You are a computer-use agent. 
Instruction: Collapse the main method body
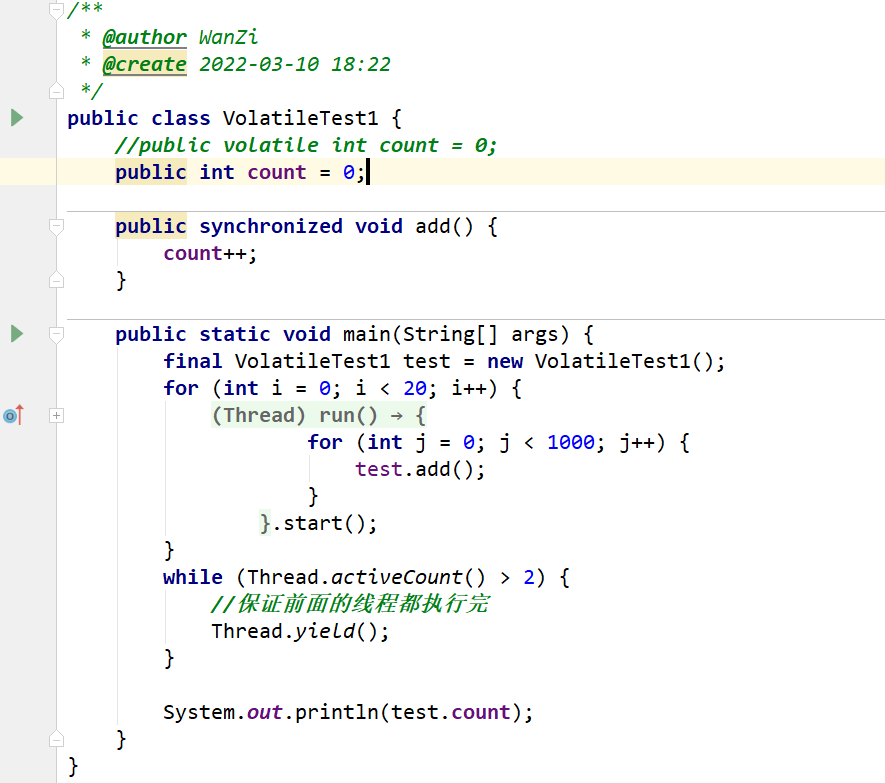[x=56, y=334]
